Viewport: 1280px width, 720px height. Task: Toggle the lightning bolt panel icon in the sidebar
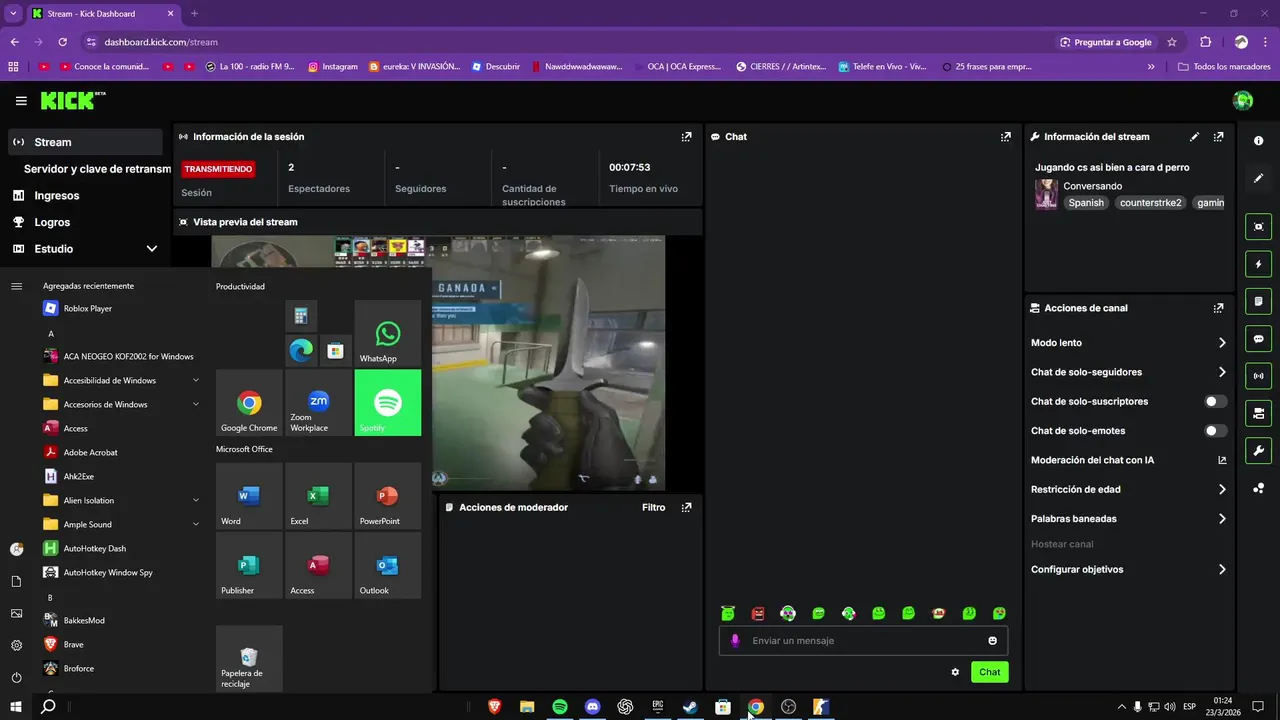point(1258,265)
